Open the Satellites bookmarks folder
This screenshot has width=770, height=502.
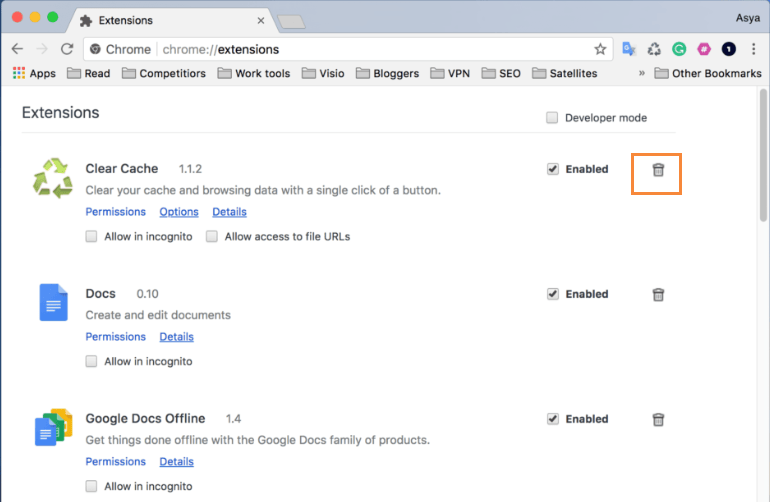tap(565, 73)
